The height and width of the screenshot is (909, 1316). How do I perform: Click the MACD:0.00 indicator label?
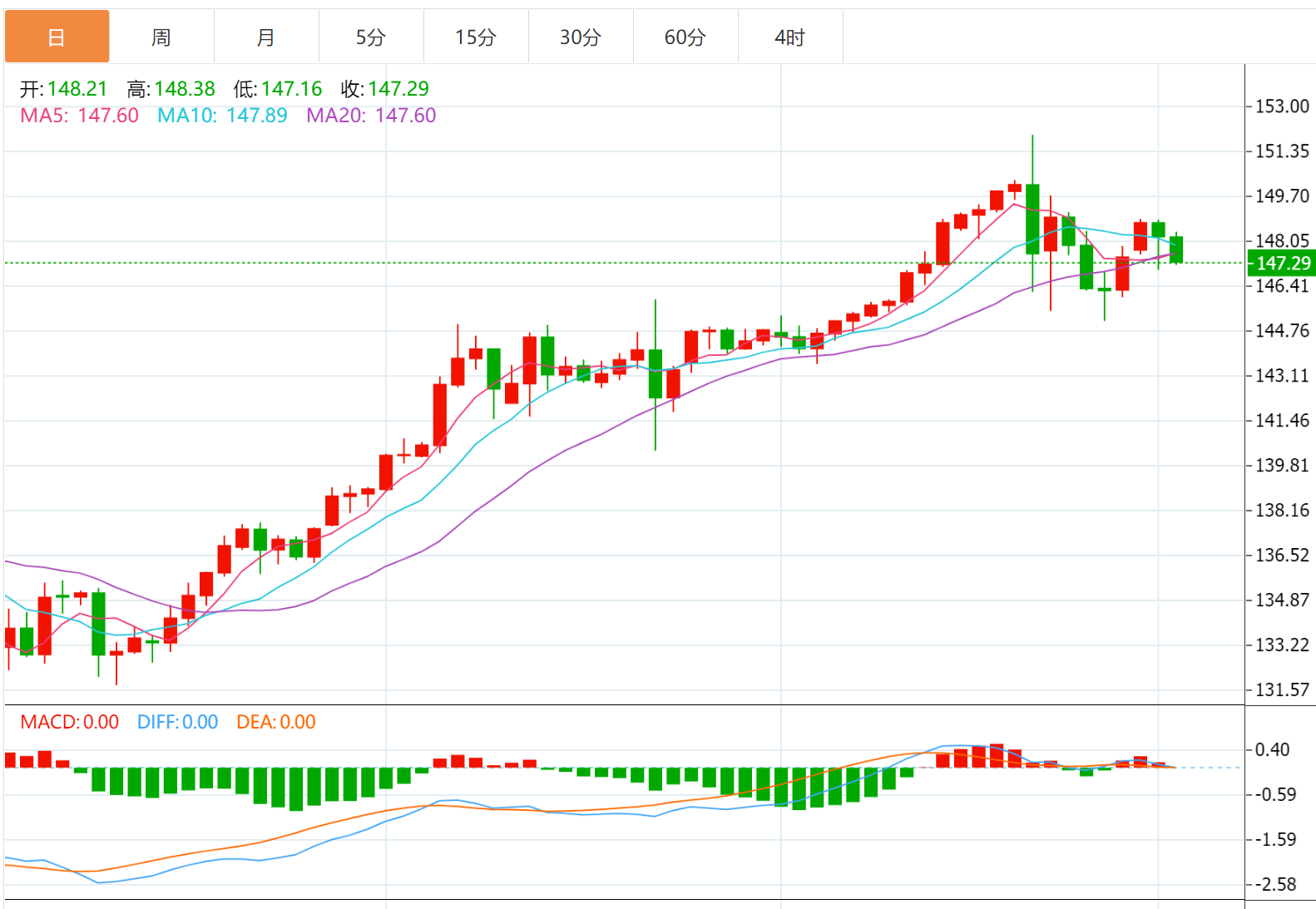70,722
